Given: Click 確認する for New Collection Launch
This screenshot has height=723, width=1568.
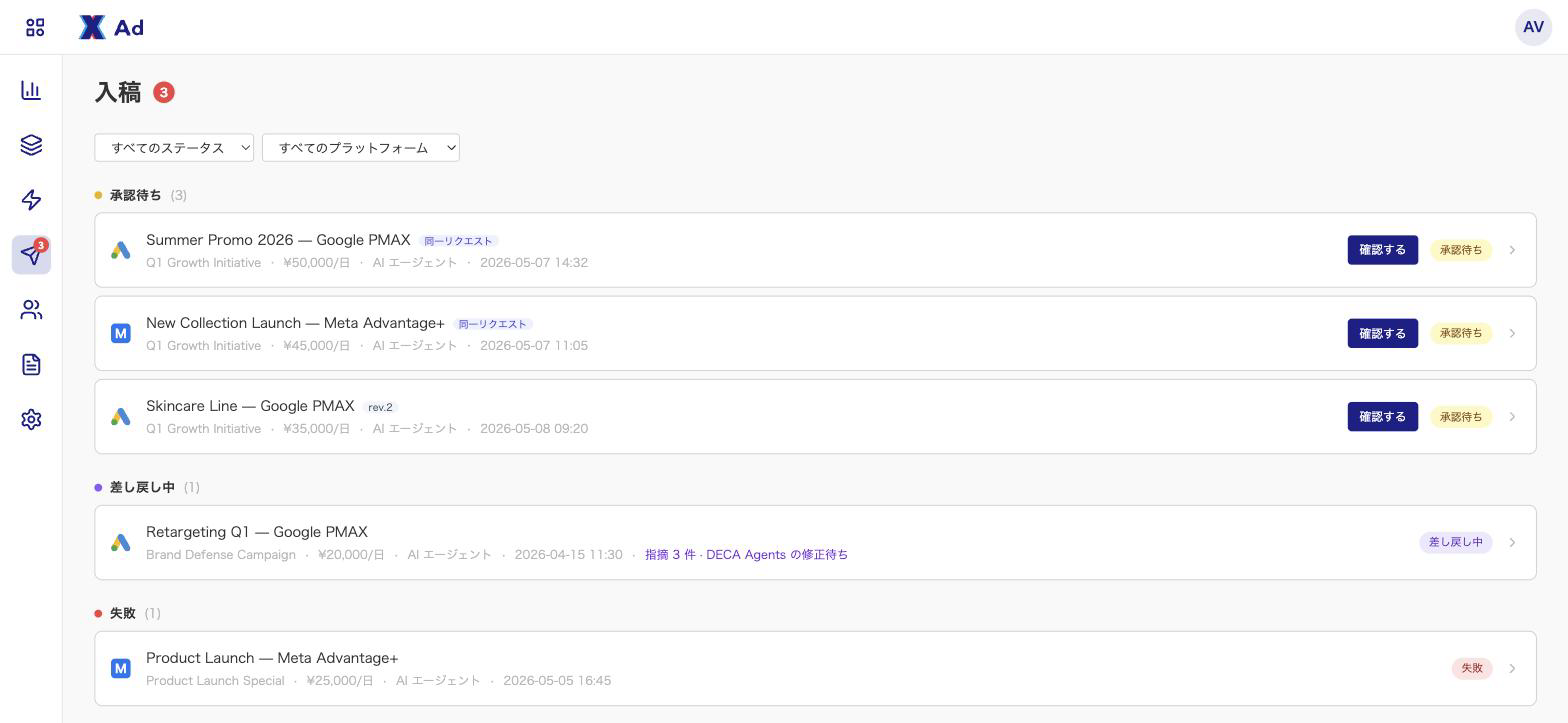Looking at the screenshot, I should (1382, 333).
